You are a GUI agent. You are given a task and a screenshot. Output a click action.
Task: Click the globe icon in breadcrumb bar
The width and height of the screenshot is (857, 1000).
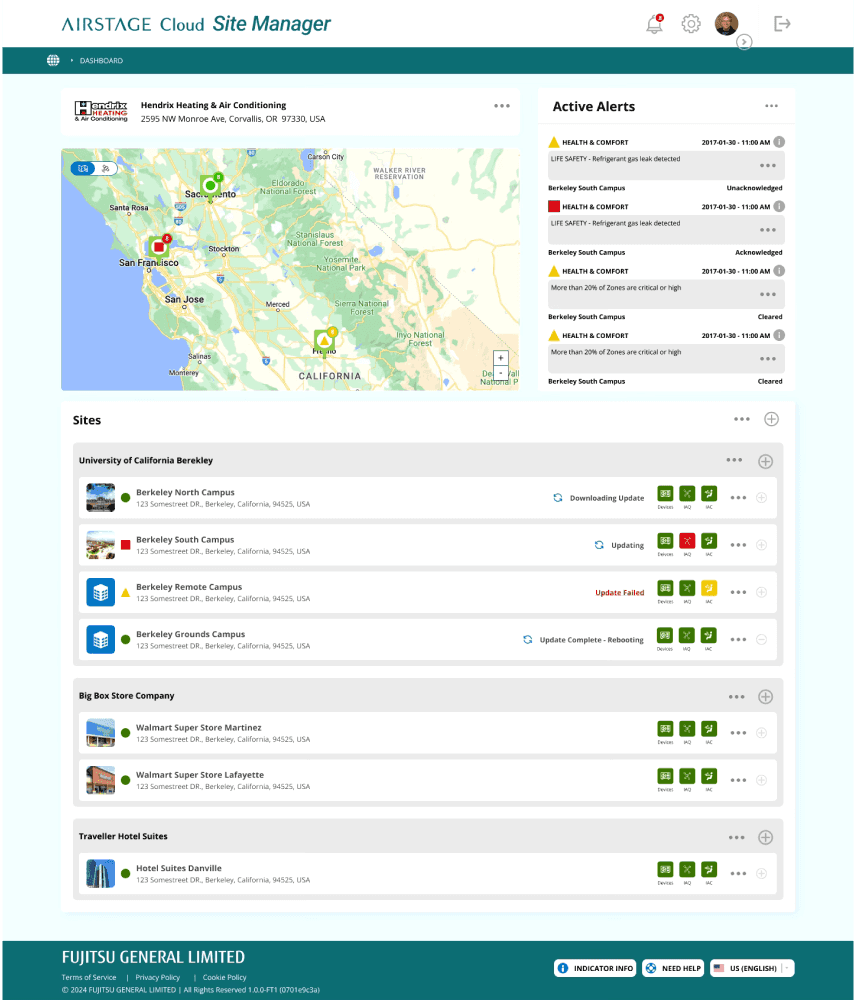coord(53,61)
